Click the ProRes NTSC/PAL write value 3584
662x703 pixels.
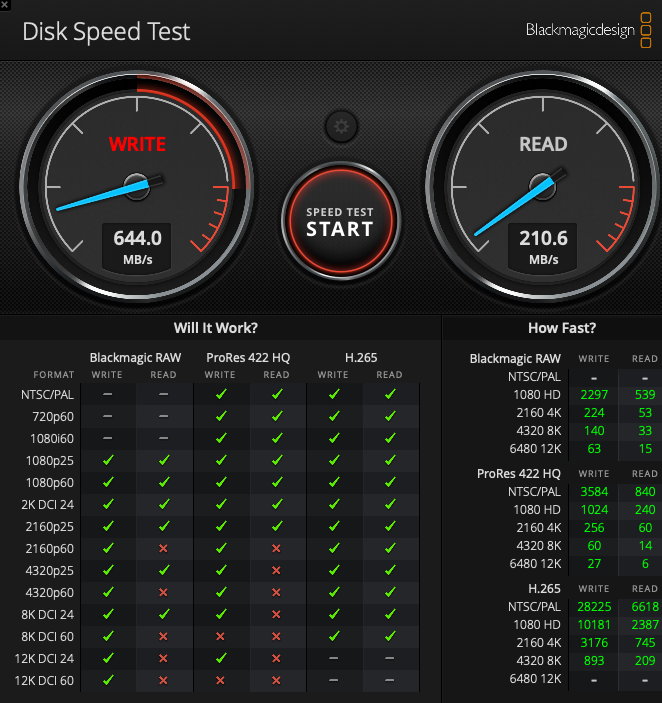pos(594,491)
